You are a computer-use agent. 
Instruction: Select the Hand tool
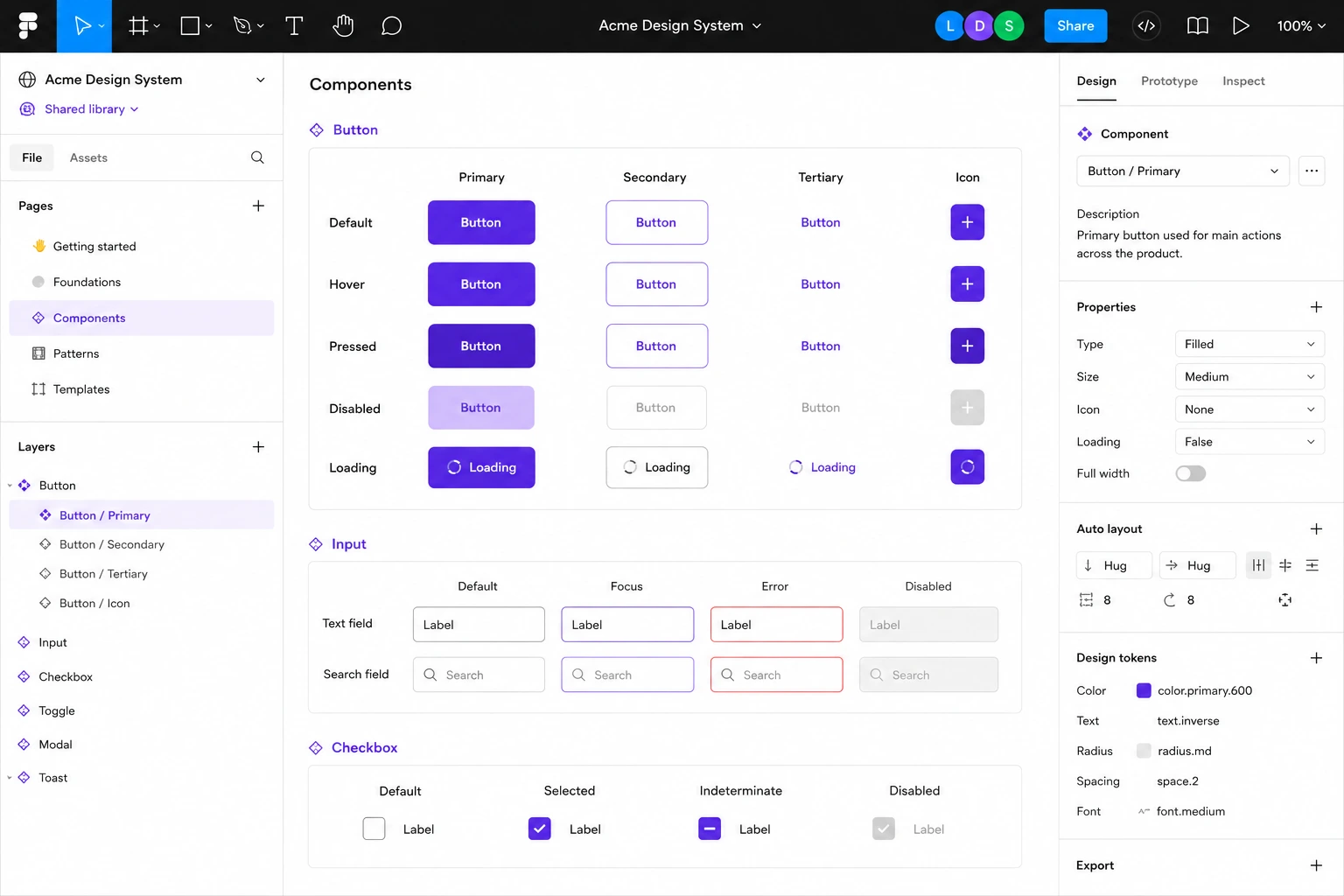[343, 26]
